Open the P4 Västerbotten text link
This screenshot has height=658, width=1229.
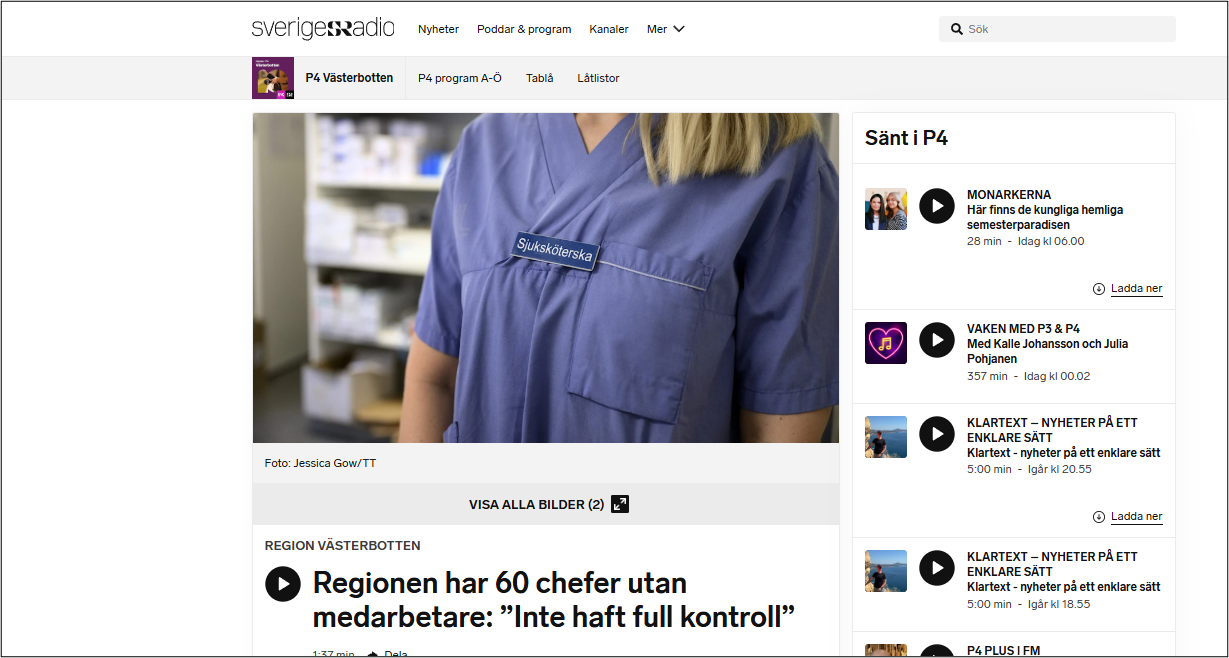pos(349,78)
